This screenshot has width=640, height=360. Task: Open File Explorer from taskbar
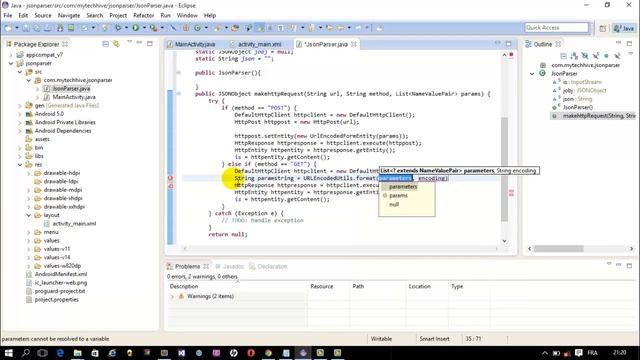[78, 353]
